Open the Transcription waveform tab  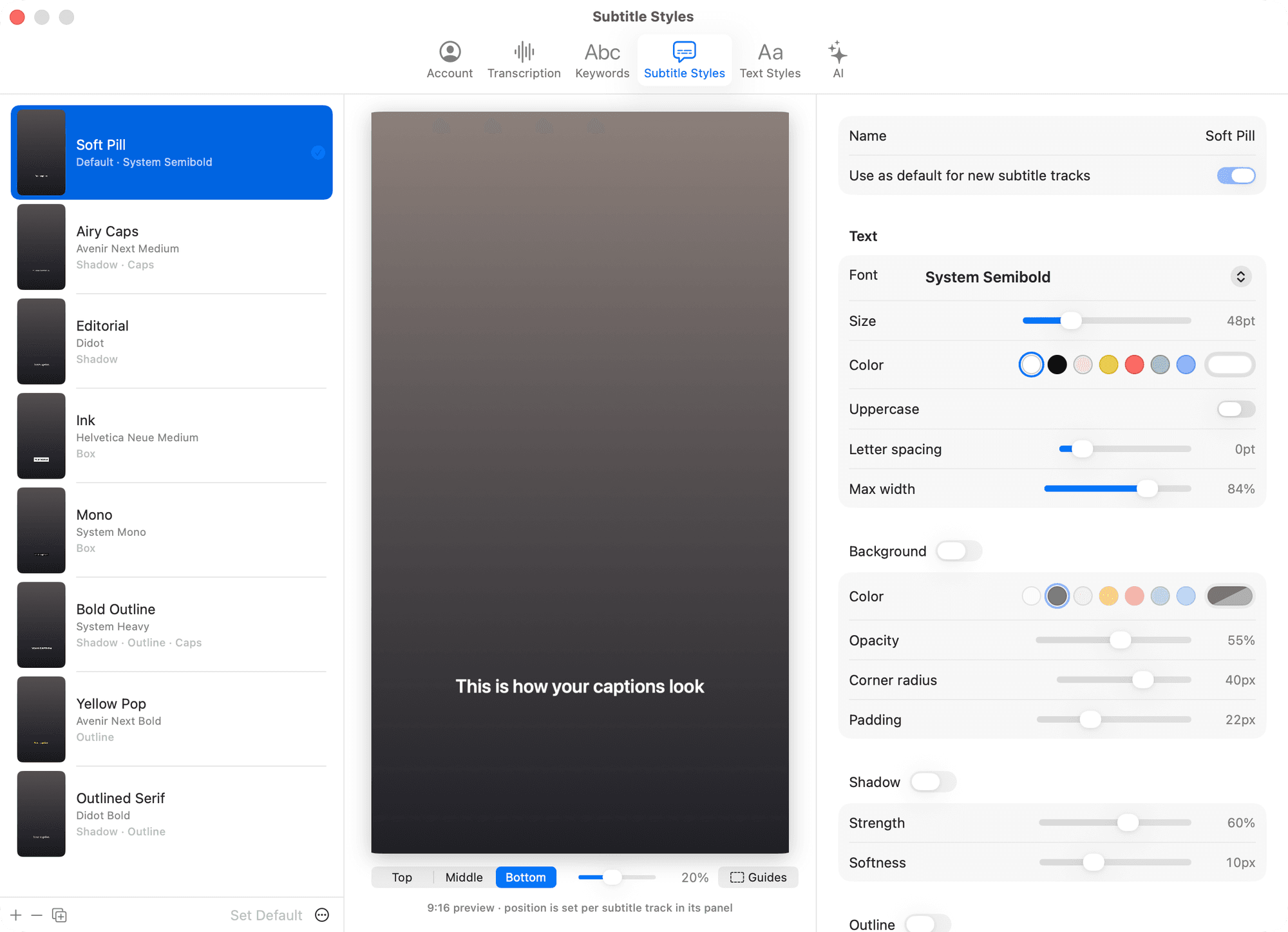[x=524, y=60]
